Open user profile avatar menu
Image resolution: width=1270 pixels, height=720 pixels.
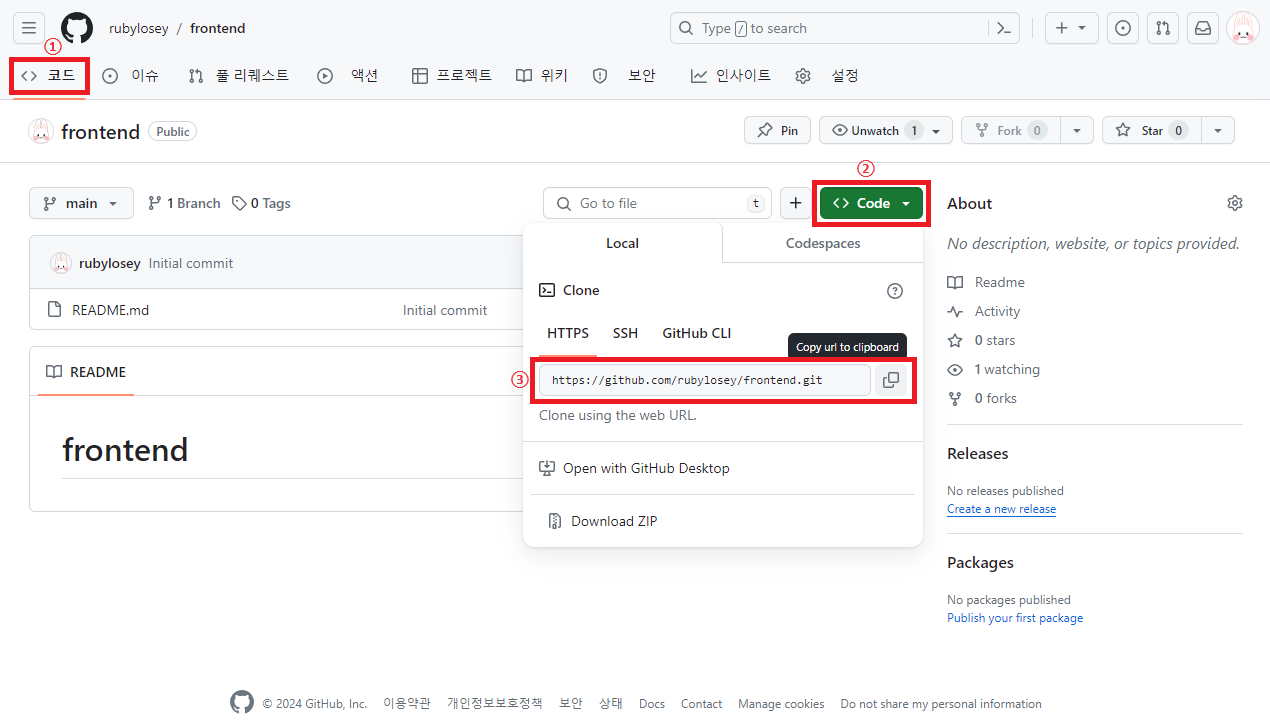[x=1243, y=28]
